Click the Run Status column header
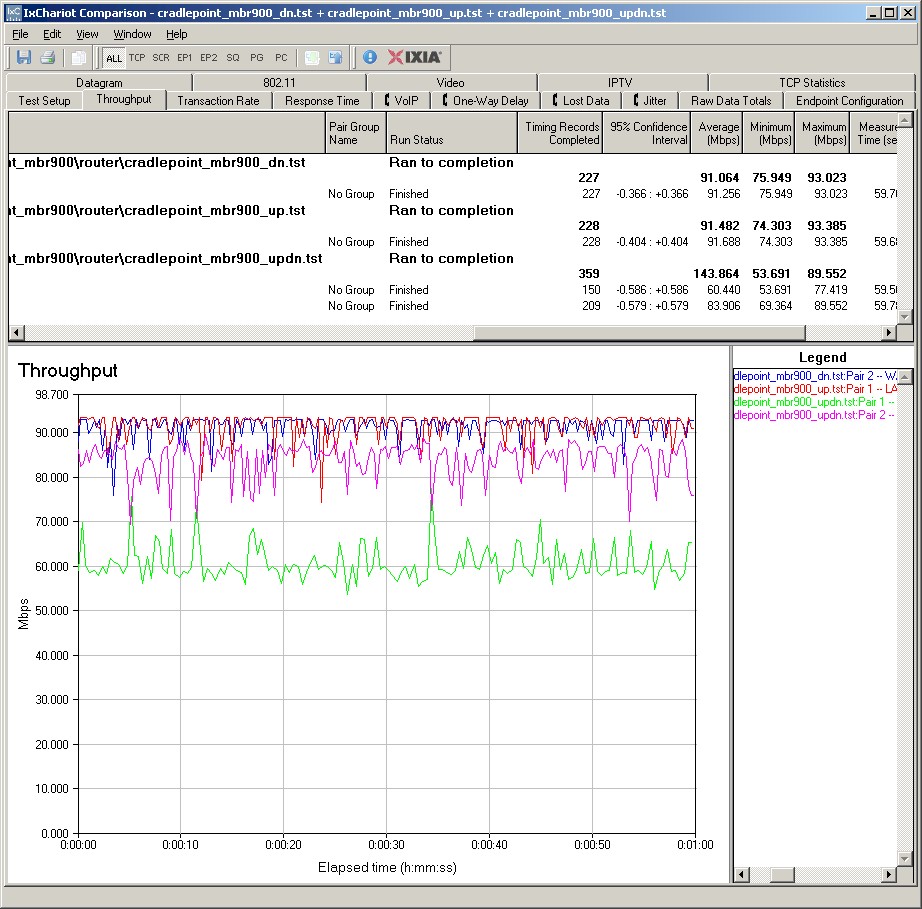The image size is (922, 909). pyautogui.click(x=451, y=133)
